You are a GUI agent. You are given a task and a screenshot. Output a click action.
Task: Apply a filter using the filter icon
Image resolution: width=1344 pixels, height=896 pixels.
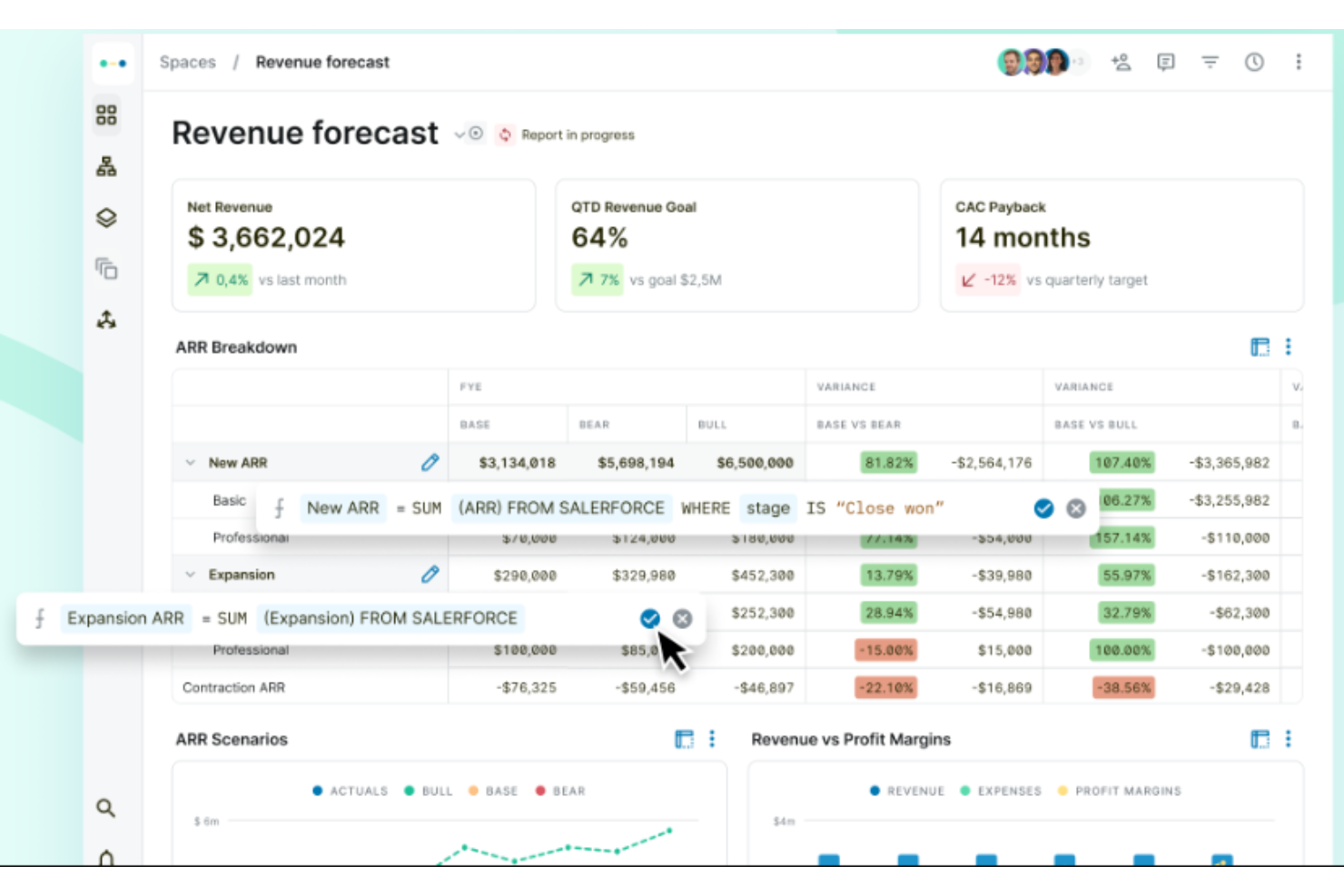[1210, 62]
